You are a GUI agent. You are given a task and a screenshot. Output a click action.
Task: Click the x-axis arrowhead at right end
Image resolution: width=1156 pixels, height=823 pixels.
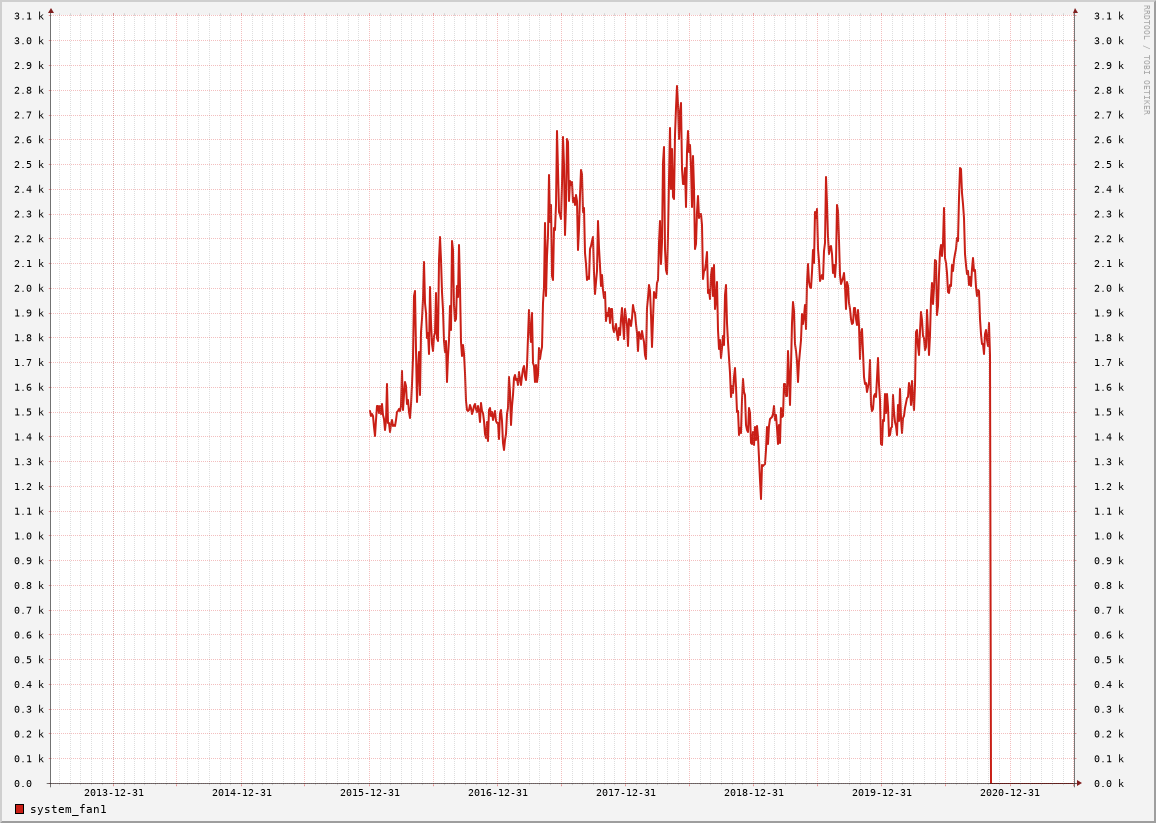click(1079, 783)
